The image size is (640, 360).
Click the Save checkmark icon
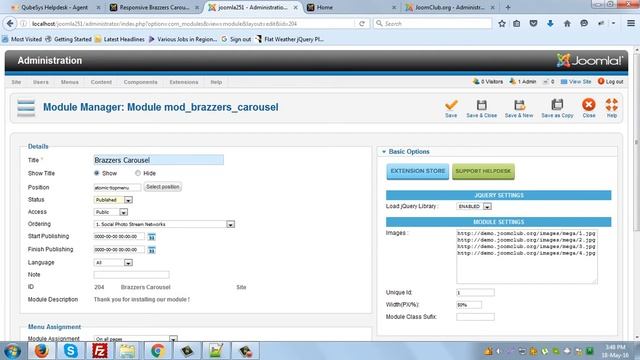(x=451, y=105)
